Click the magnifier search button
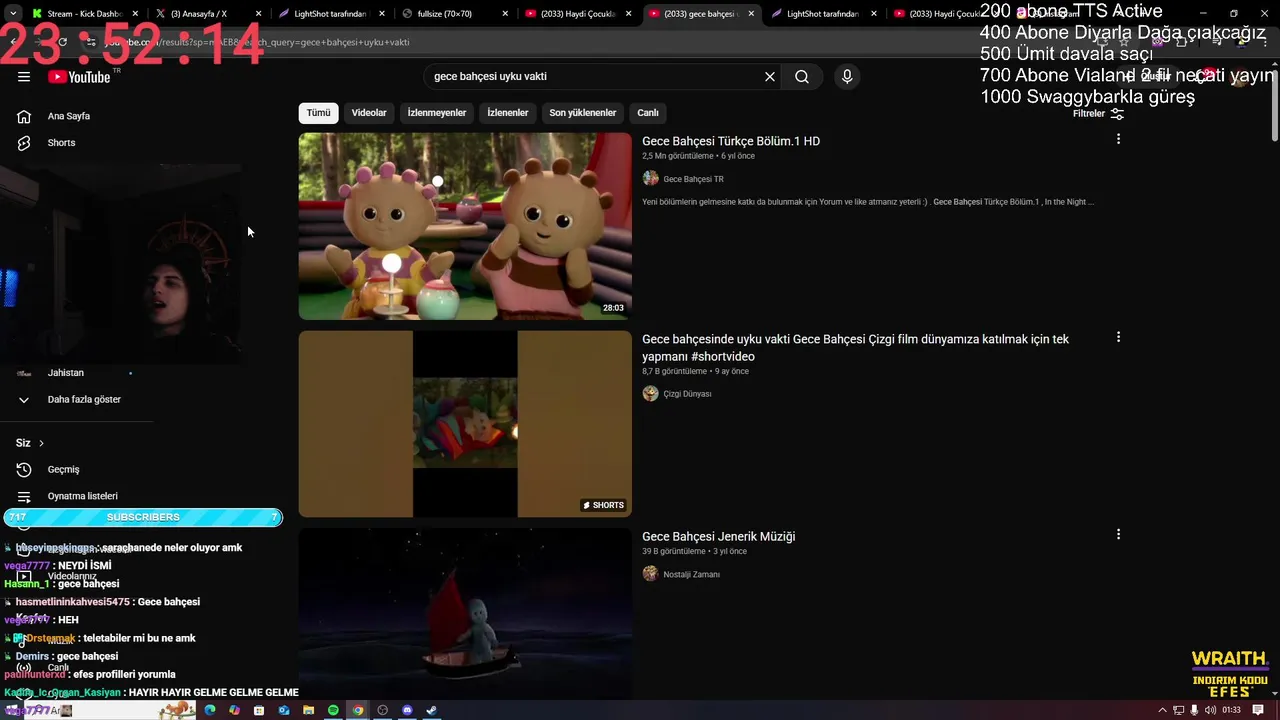This screenshot has height=720, width=1280. point(802,77)
